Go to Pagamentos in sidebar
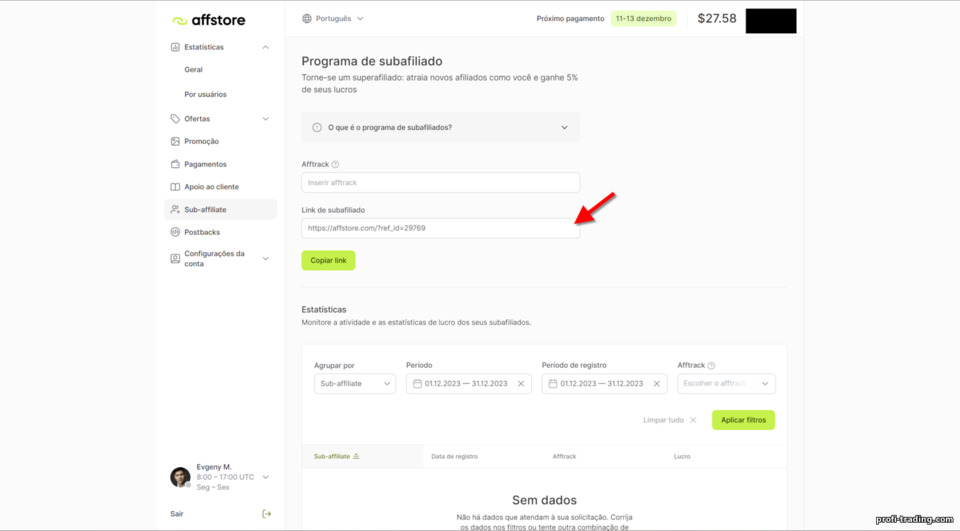This screenshot has height=531, width=960. pos(205,164)
